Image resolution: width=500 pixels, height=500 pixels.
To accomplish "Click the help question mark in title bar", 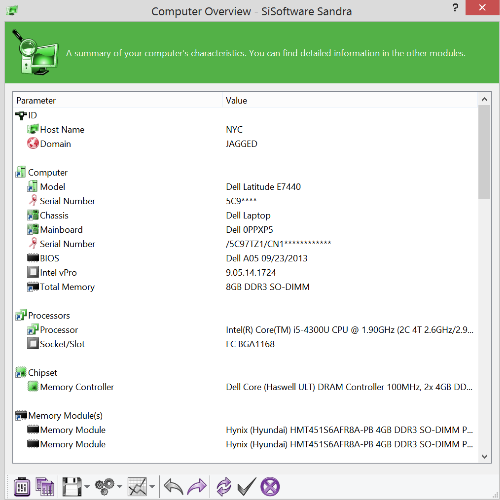I will pos(455,7).
